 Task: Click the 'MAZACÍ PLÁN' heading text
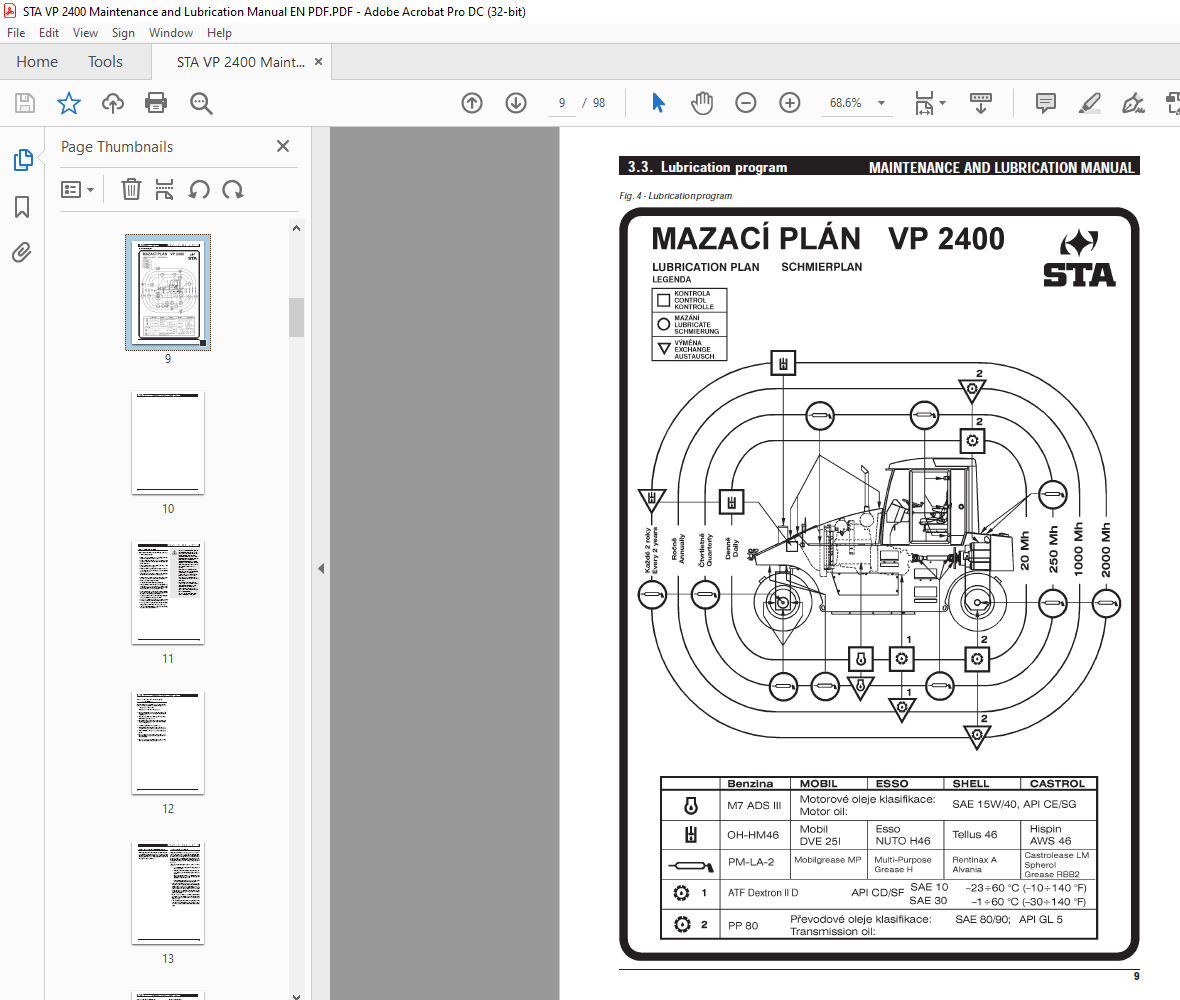click(x=756, y=239)
